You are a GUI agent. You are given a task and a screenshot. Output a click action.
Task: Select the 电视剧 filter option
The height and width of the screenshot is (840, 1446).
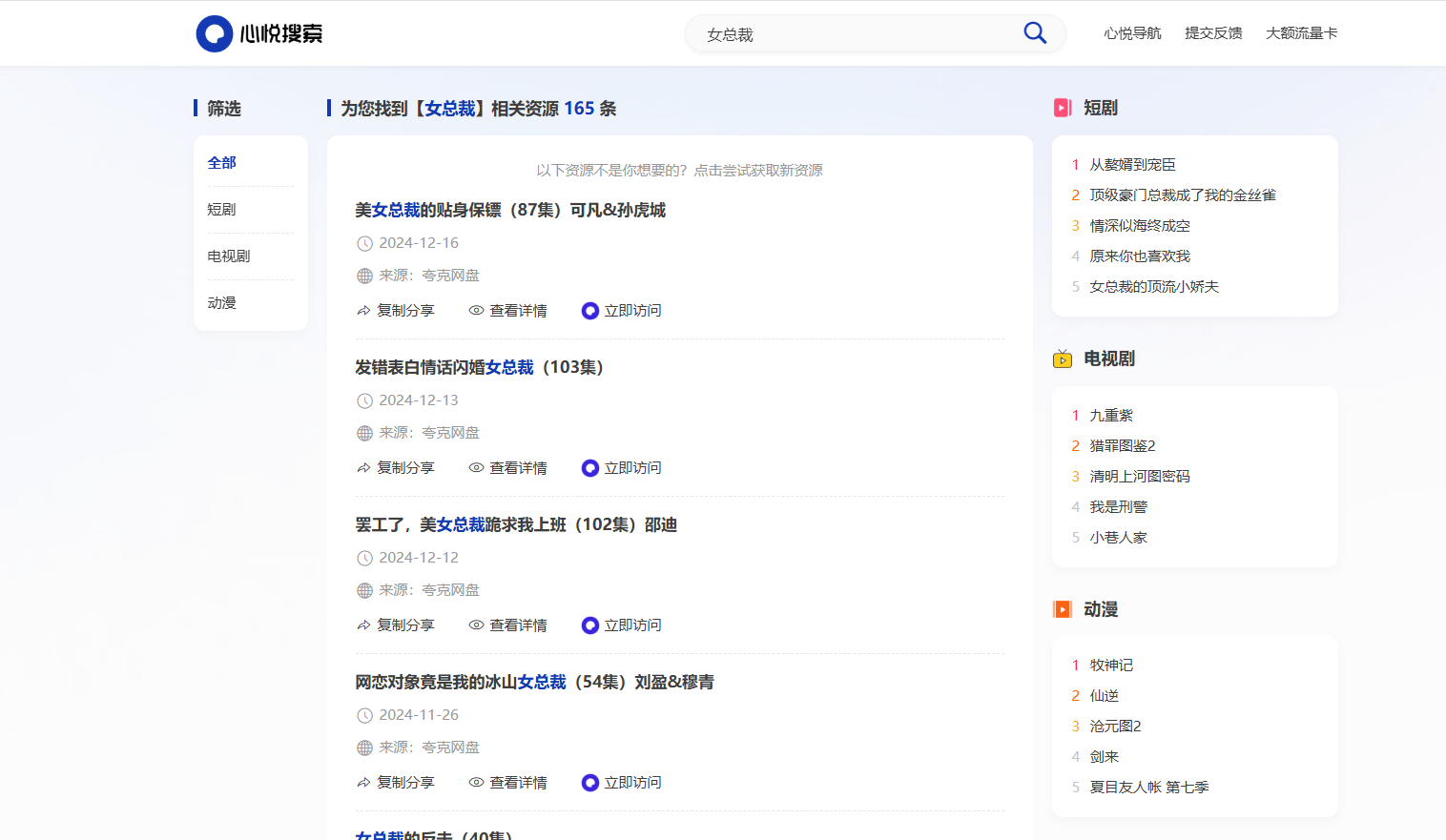(229, 256)
